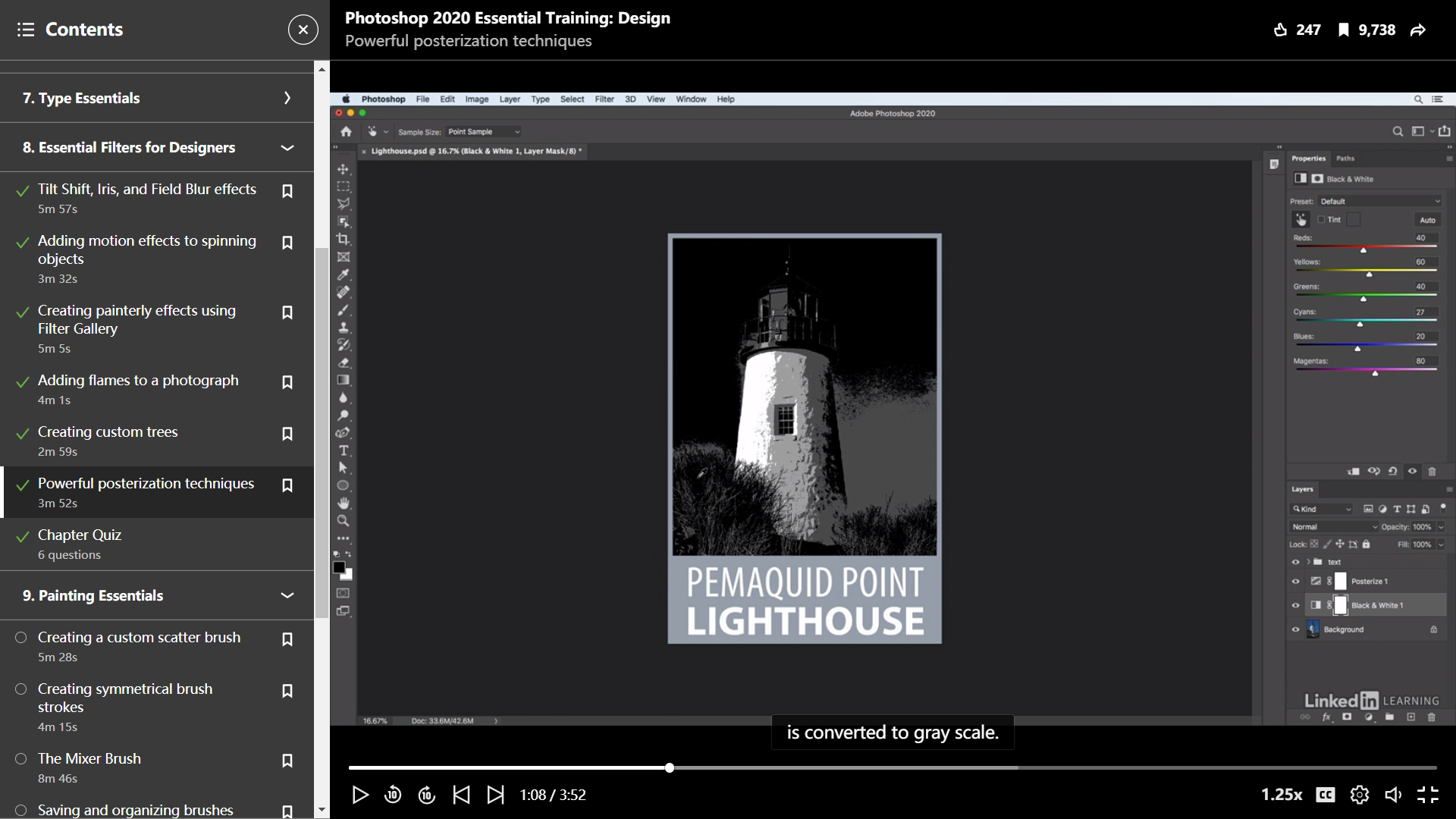
Task: Toggle visibility of the Posterize 1 layer
Action: pyautogui.click(x=1297, y=581)
